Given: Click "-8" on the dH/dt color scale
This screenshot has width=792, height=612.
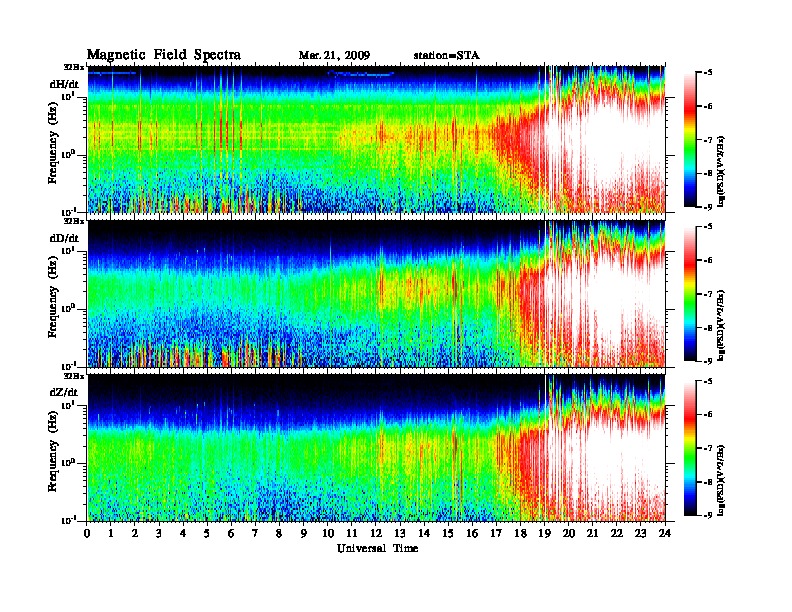Looking at the screenshot, I should 708,173.
